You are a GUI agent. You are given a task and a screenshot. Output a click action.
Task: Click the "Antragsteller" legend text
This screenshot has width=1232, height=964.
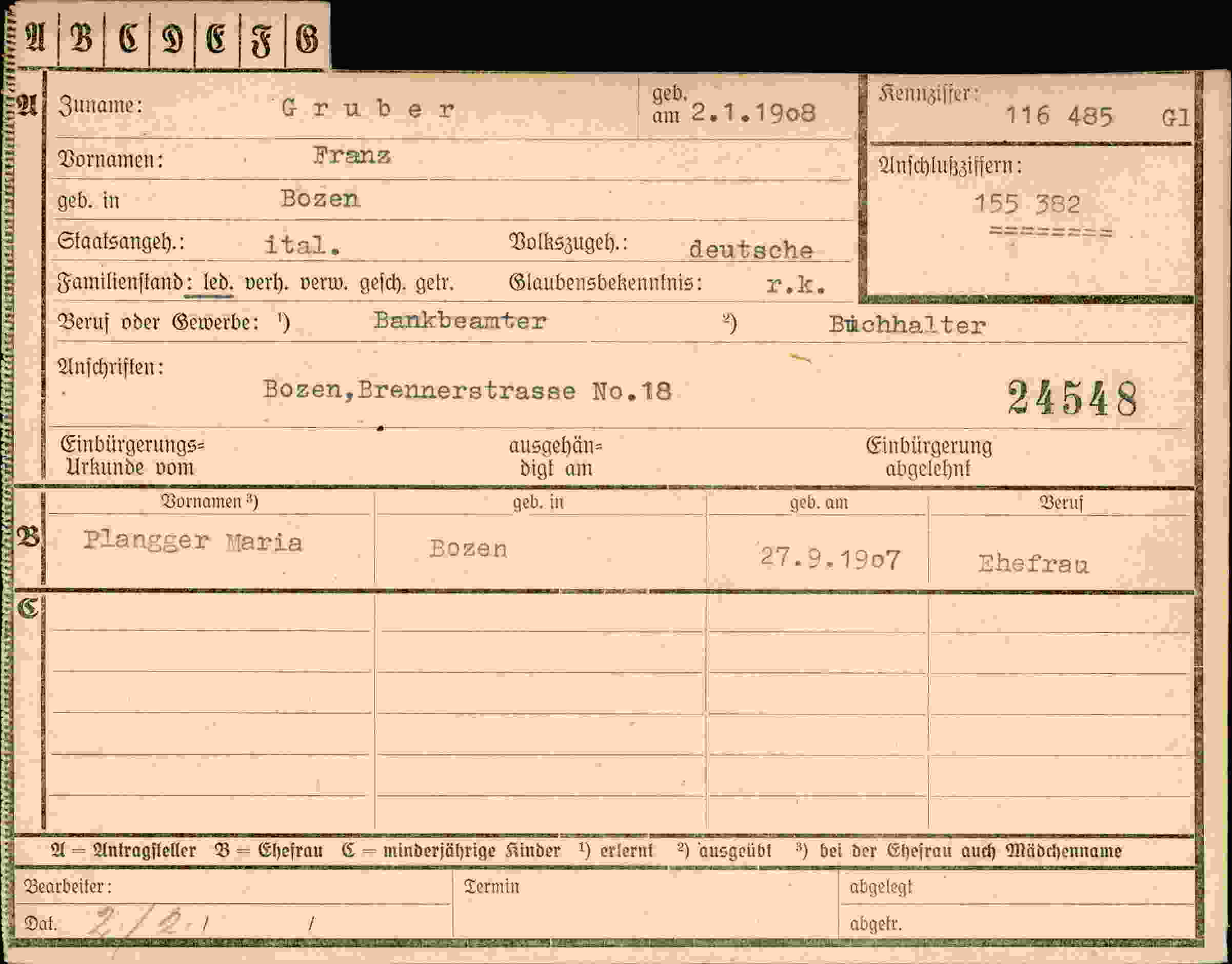point(145,851)
